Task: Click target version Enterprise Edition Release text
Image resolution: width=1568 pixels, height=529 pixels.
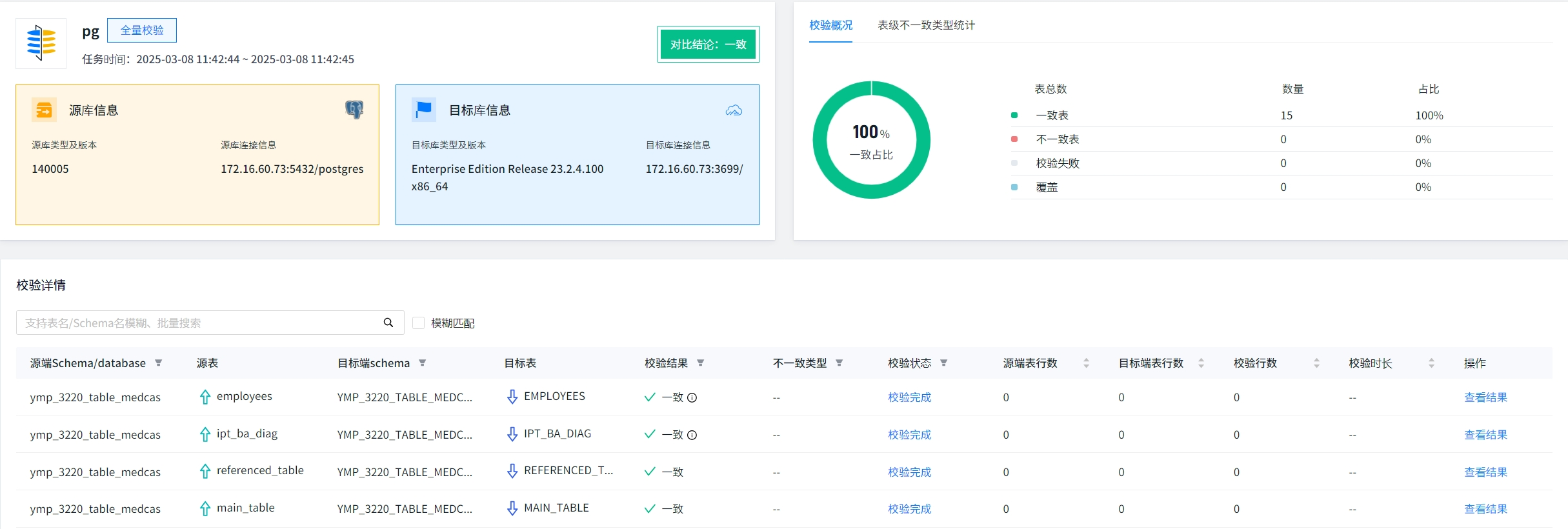Action: tap(507, 177)
